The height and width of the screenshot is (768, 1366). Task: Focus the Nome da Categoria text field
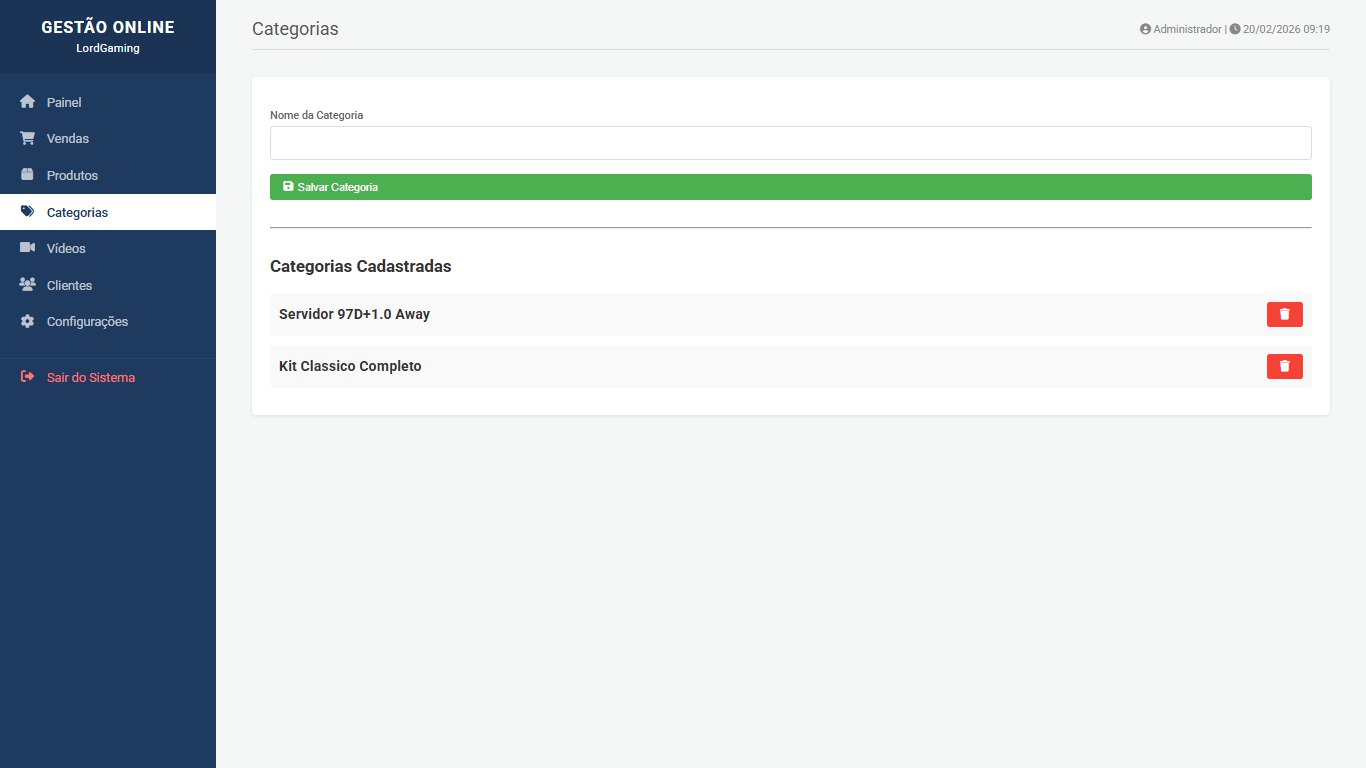point(790,143)
